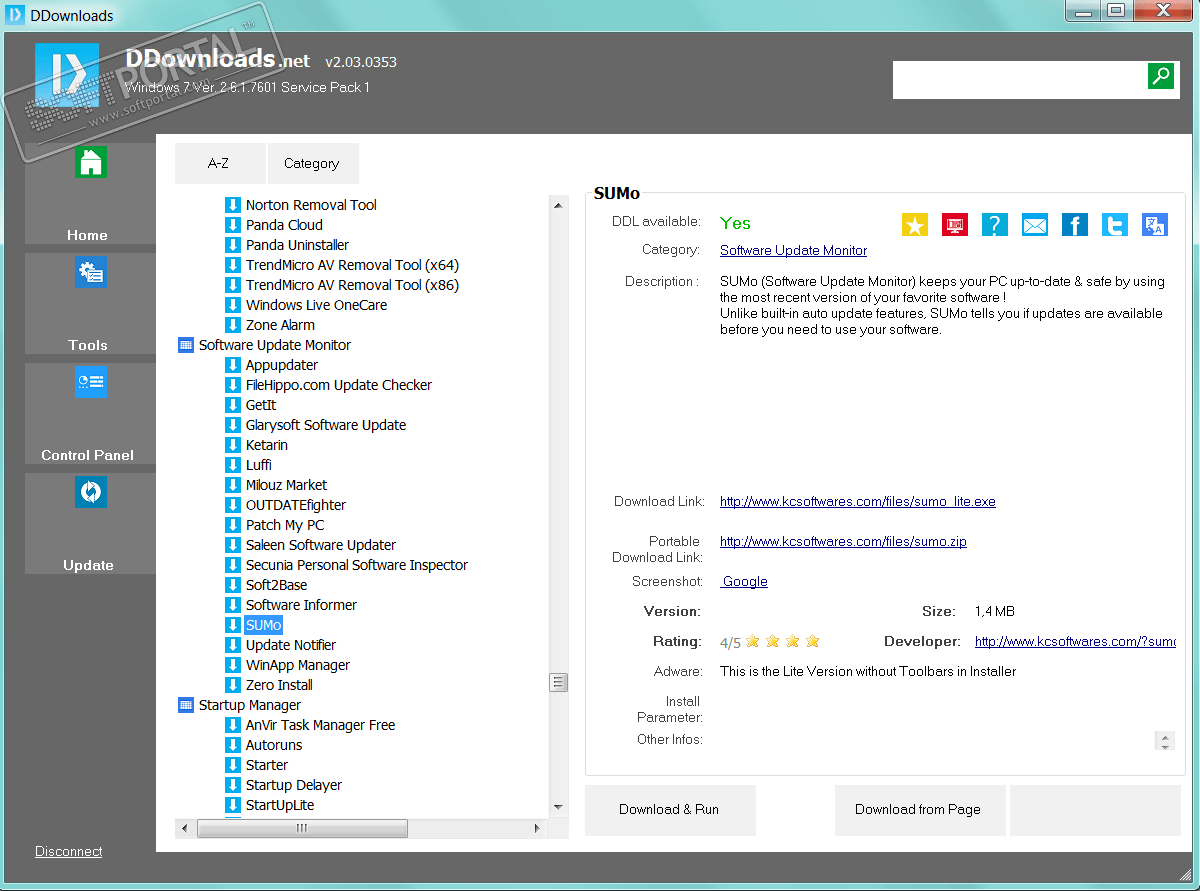Click the yellow star favorite icon
The image size is (1200, 891).
(915, 224)
